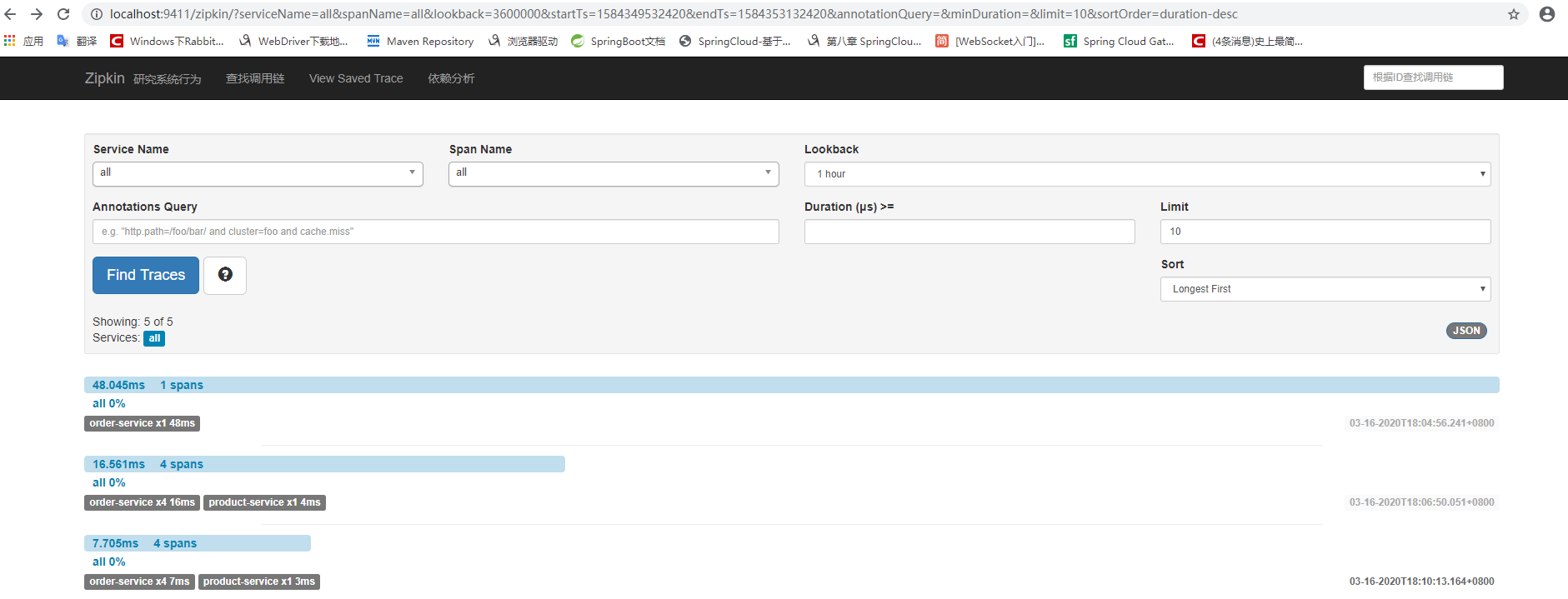This screenshot has height=599, width=1568.
Task: Open the 16.561ms 4 spans trace
Action: [324, 464]
